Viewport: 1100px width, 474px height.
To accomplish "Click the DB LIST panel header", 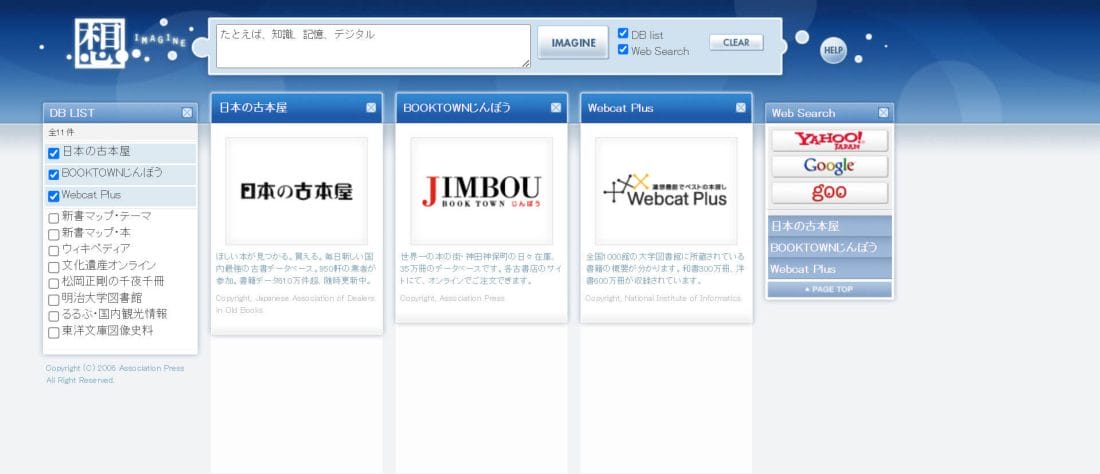I will (x=120, y=112).
